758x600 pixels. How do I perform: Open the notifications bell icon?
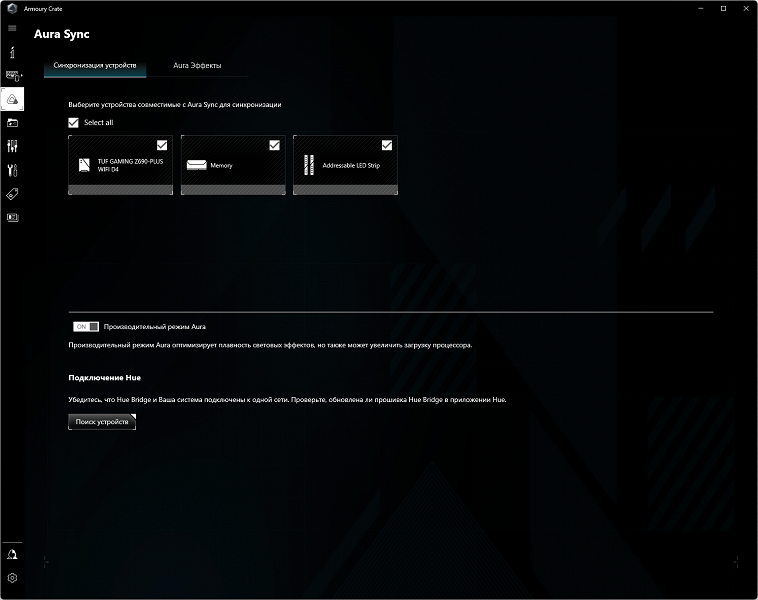12,555
